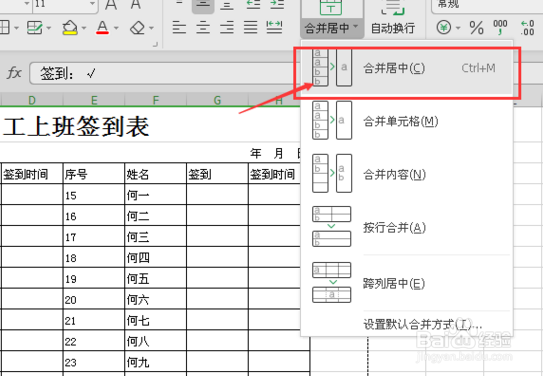
Task: Expand the currency symbol dropdown arrow
Action: [458, 28]
